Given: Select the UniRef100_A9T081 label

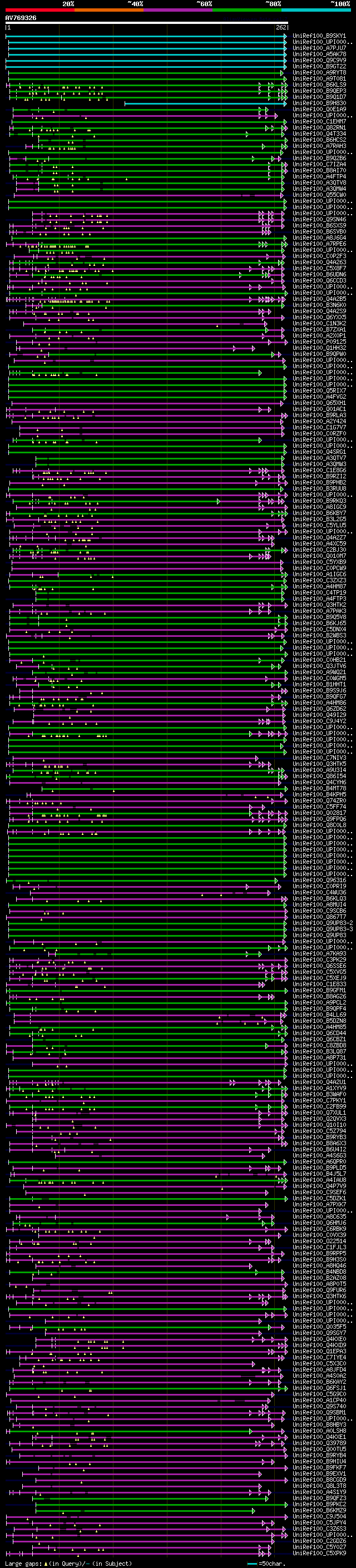Looking at the screenshot, I should (x=319, y=78).
